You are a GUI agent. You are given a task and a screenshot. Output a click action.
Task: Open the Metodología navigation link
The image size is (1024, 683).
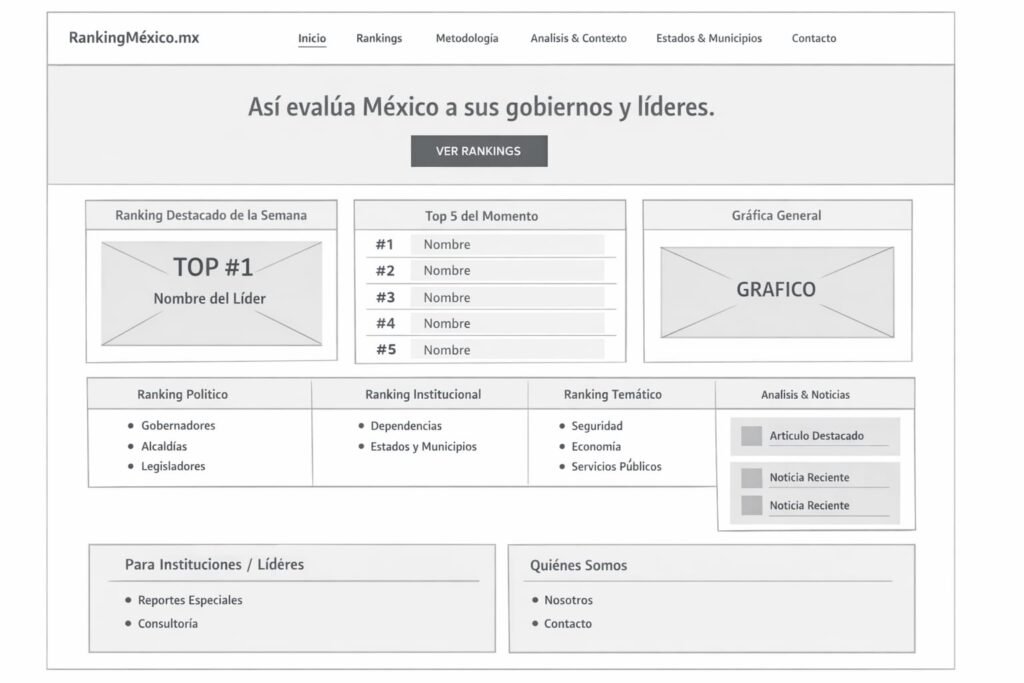[x=467, y=39]
